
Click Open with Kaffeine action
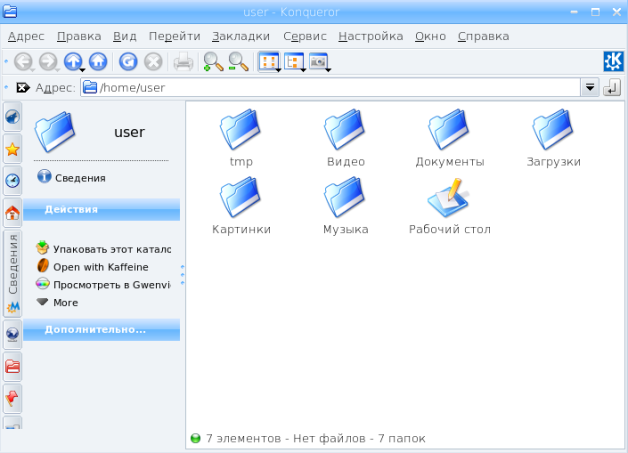coord(100,267)
